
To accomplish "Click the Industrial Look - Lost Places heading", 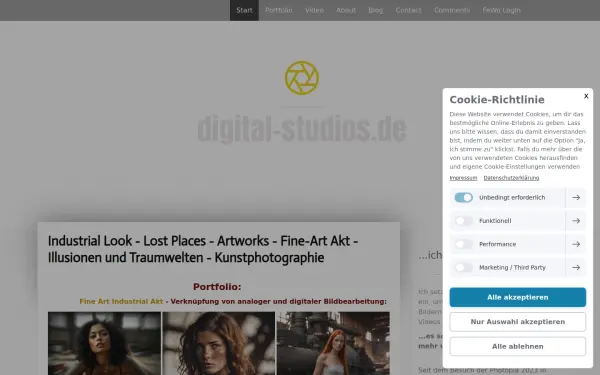I will click(203, 249).
